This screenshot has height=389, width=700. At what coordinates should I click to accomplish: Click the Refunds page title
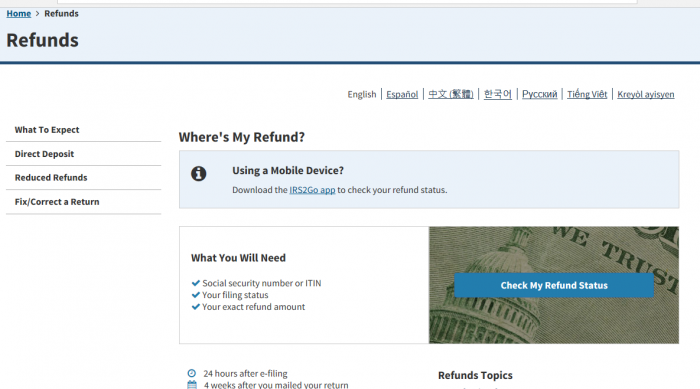[x=42, y=40]
